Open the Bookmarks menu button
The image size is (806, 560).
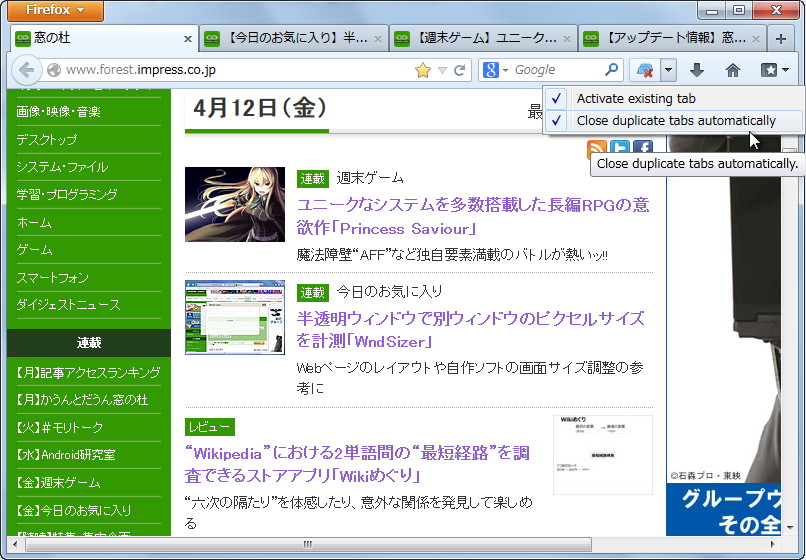click(774, 70)
